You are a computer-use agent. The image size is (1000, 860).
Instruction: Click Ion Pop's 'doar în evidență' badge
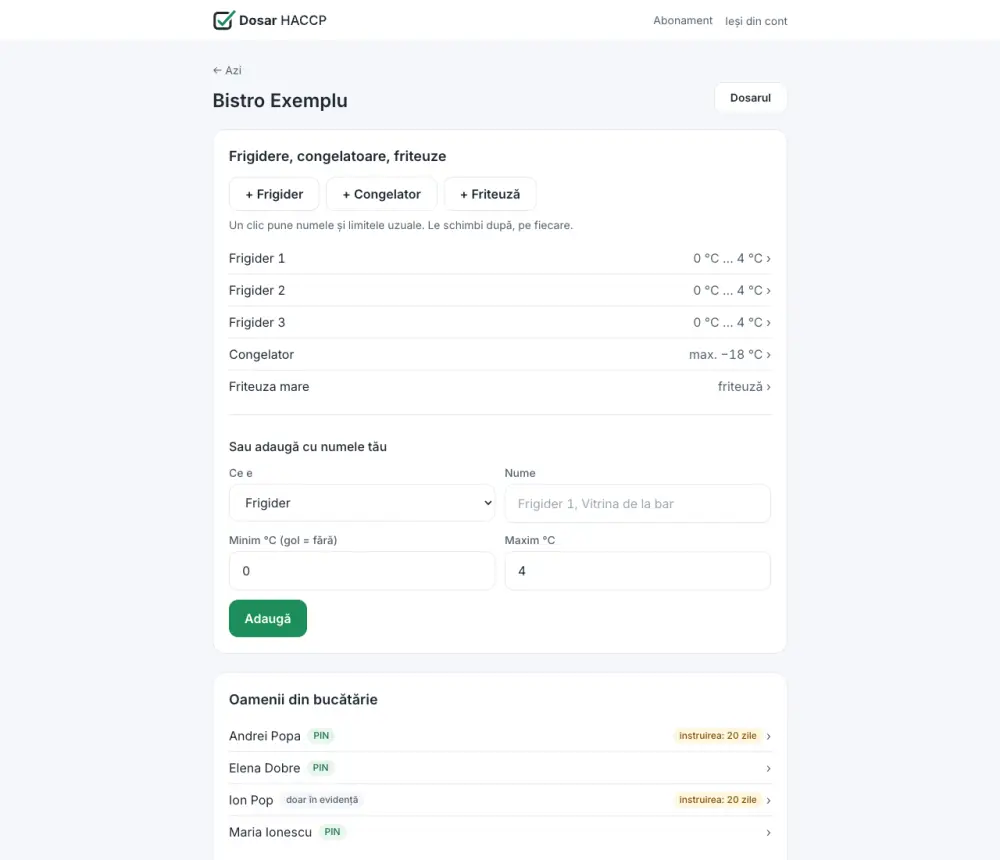coord(322,800)
